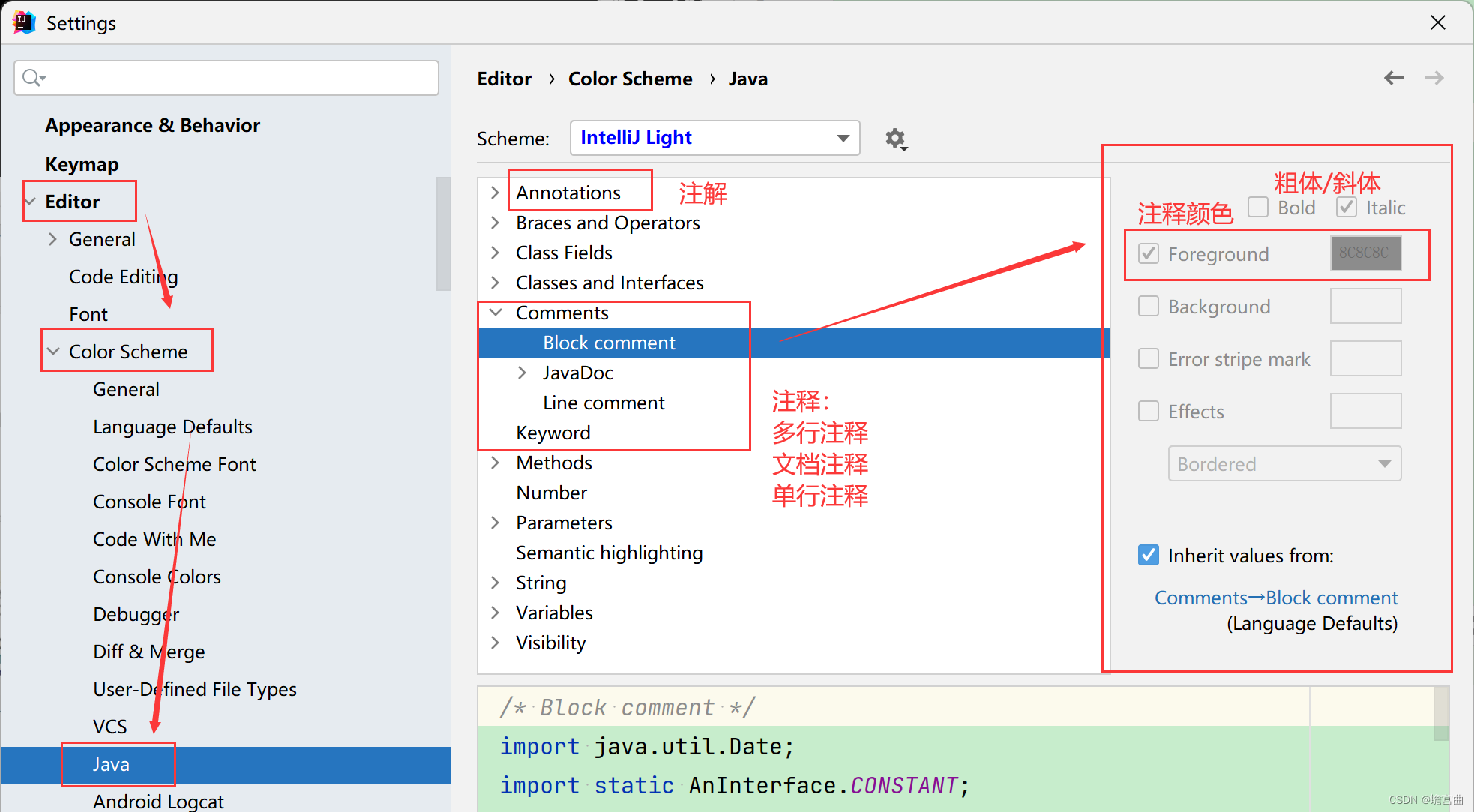Open Debugger color settings

tap(136, 614)
